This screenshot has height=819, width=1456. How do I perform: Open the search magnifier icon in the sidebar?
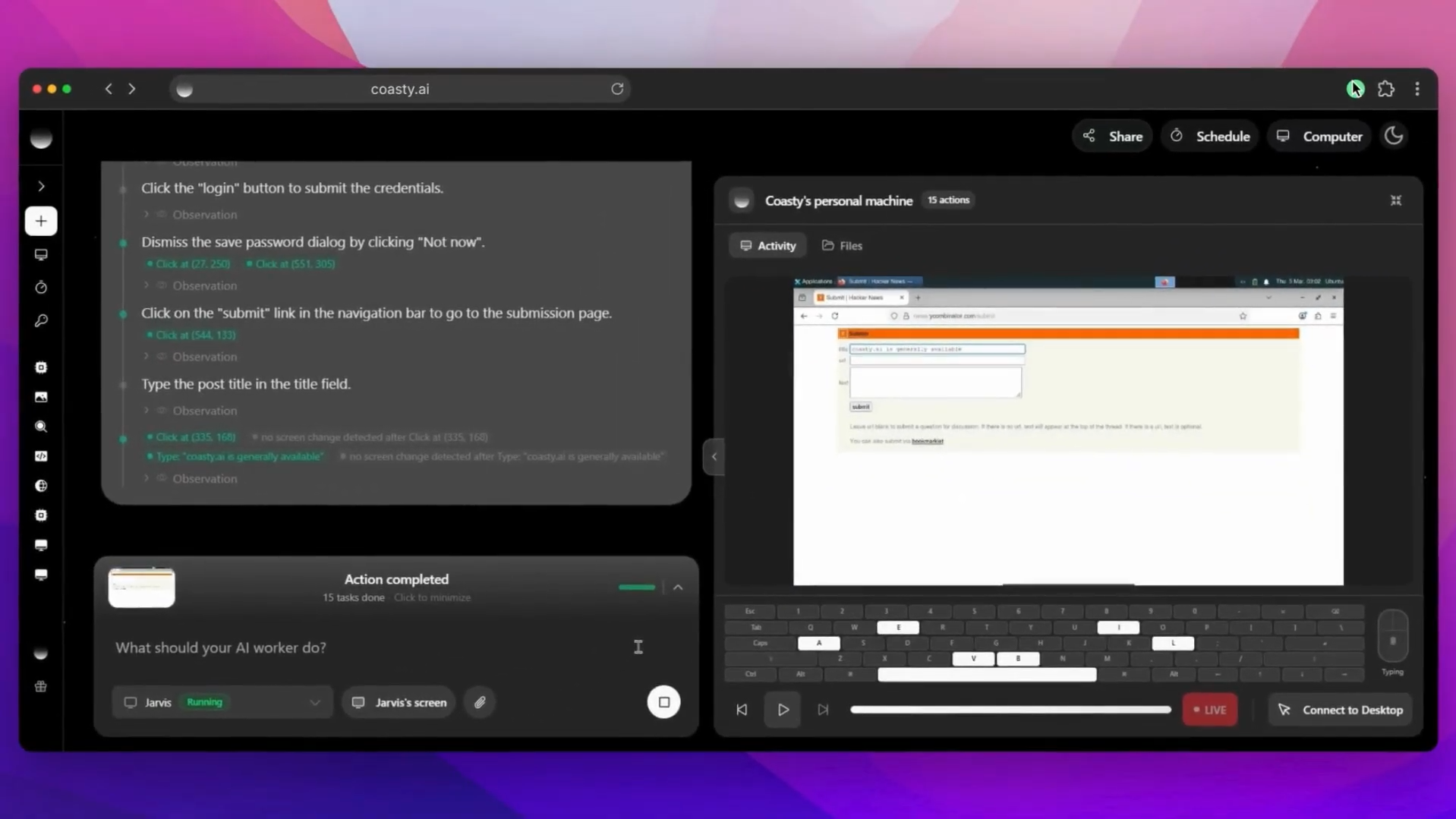[41, 427]
